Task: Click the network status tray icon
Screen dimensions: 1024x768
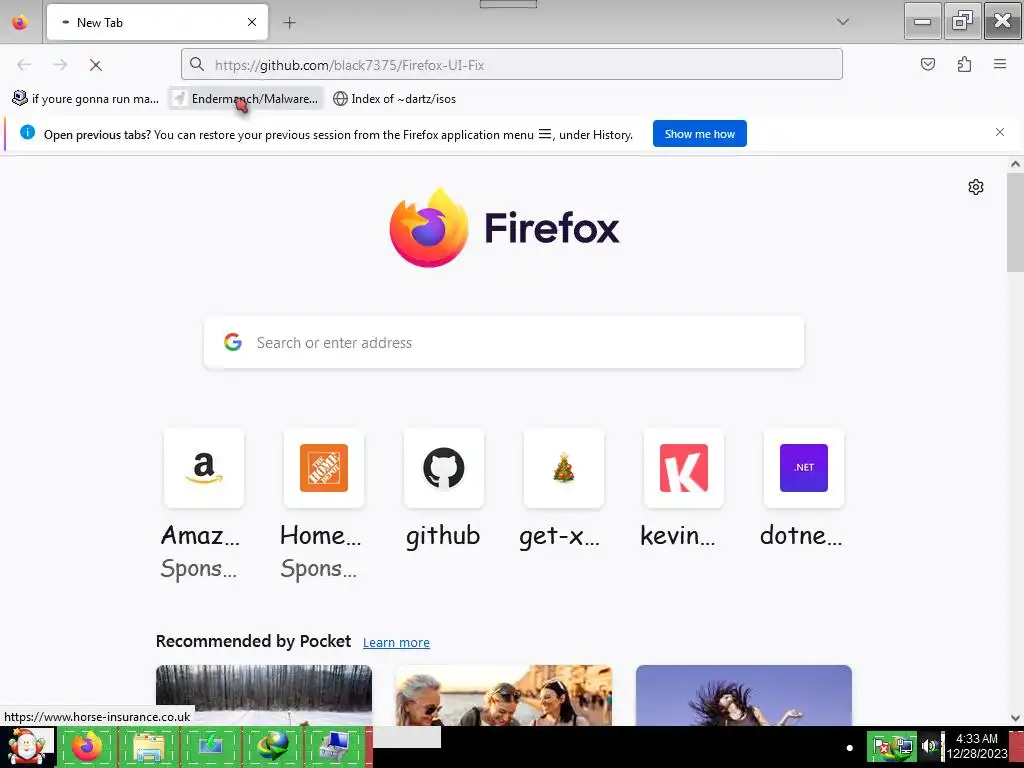Action: pyautogui.click(x=904, y=746)
